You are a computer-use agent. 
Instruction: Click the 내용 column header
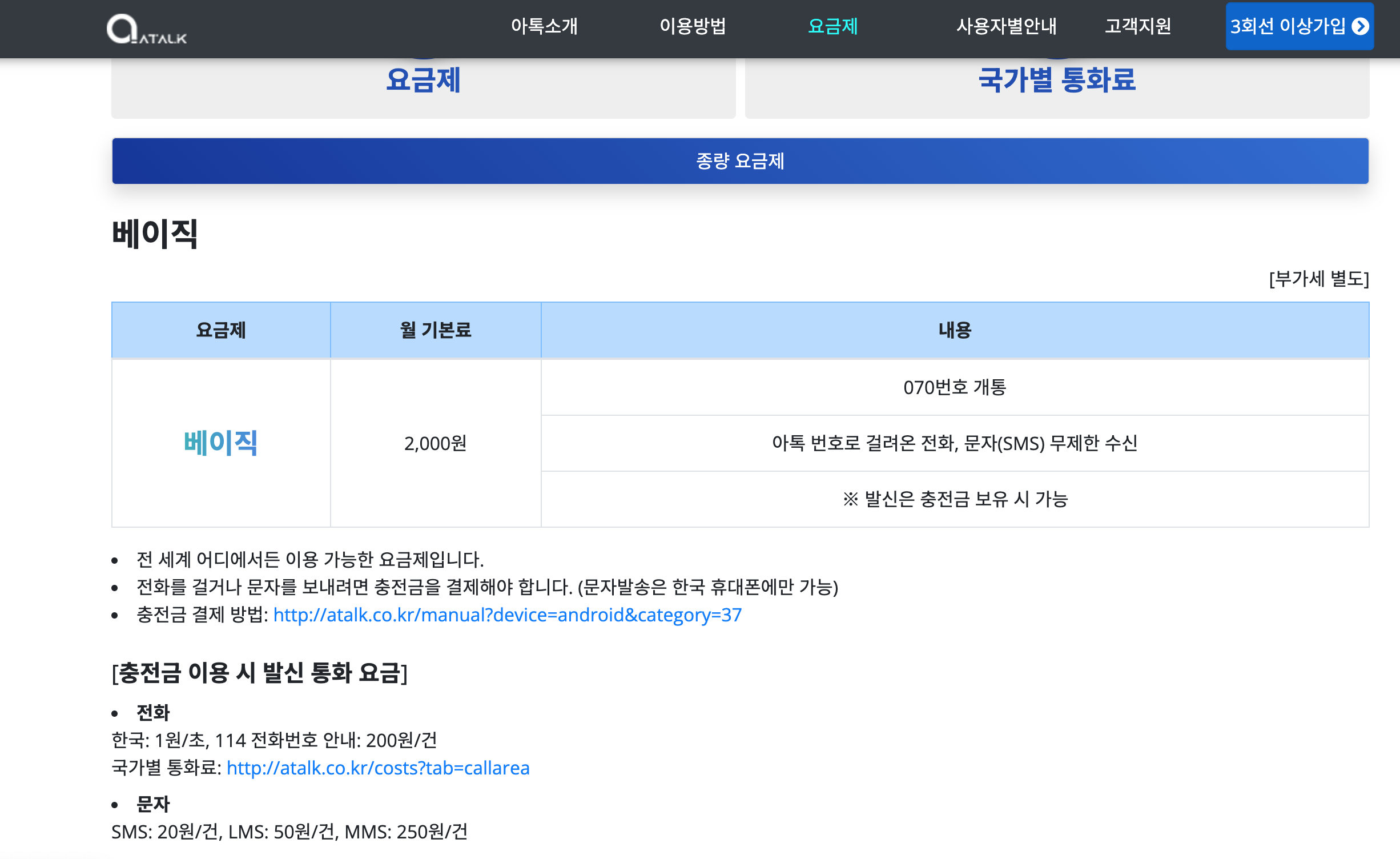click(x=955, y=330)
